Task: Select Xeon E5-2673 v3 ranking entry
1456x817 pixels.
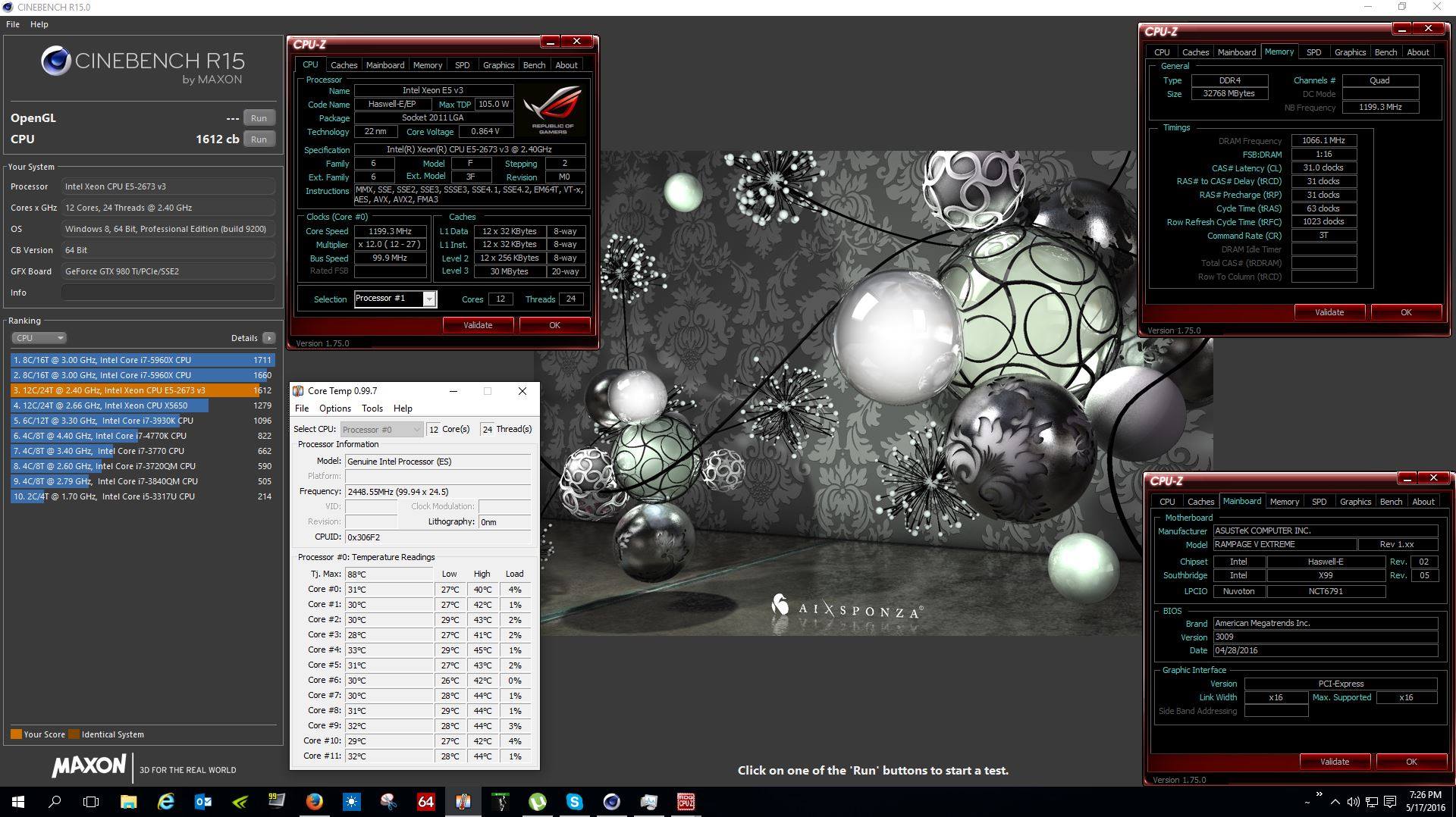Action: pyautogui.click(x=142, y=390)
